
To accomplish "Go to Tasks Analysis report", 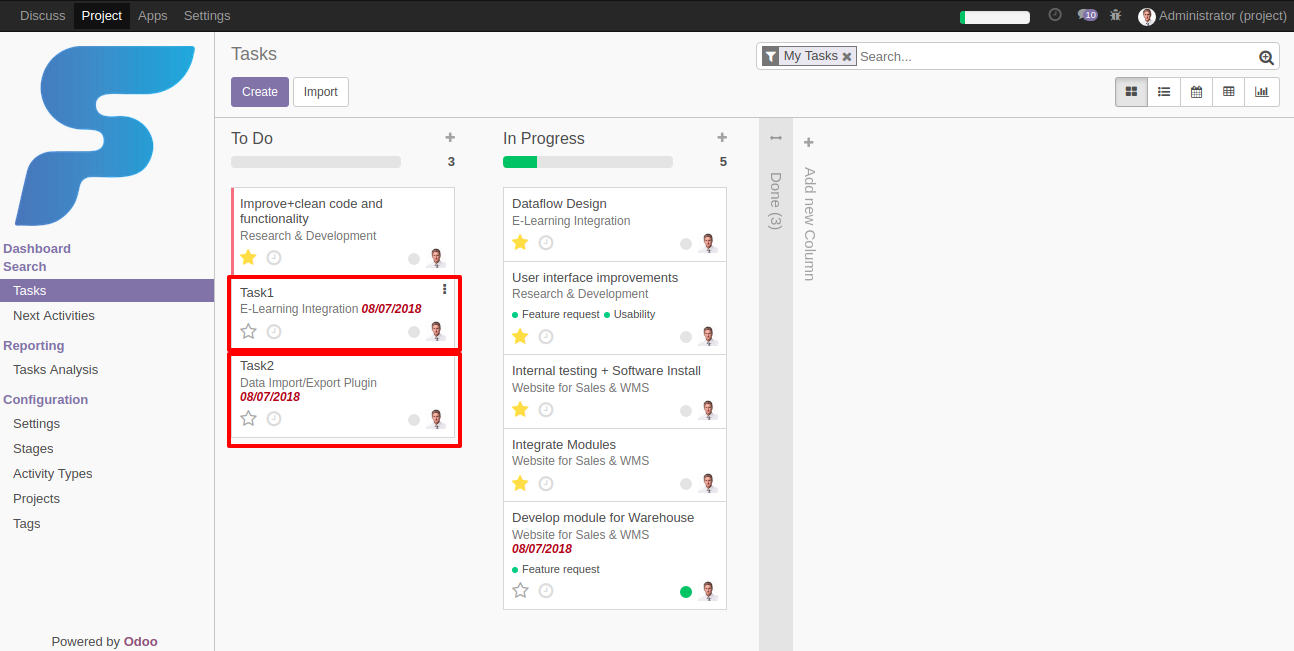I will pos(56,370).
